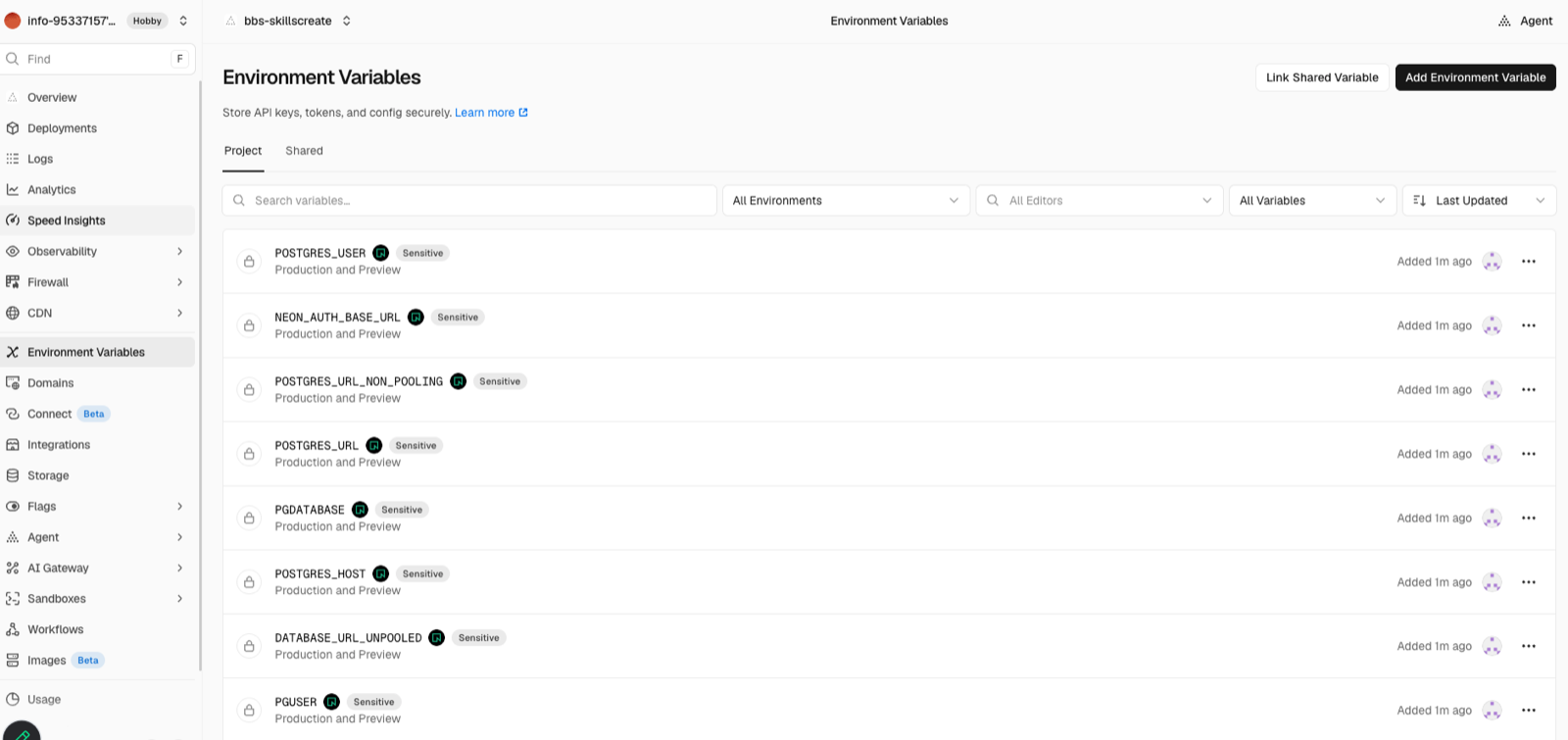Click the Neon integration icon beside PGDATABASE
1568x740 pixels.
360,510
